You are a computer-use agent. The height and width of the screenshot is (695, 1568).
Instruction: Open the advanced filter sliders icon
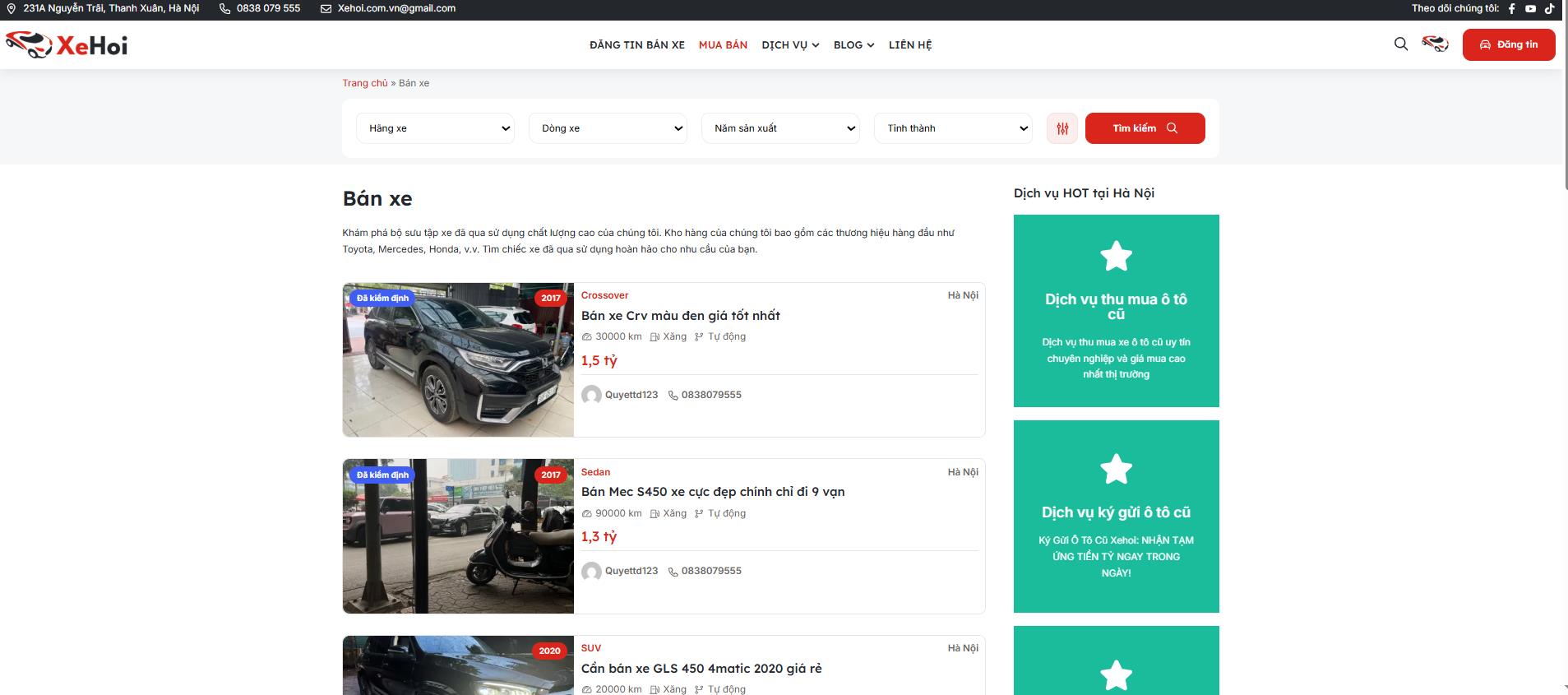1062,128
